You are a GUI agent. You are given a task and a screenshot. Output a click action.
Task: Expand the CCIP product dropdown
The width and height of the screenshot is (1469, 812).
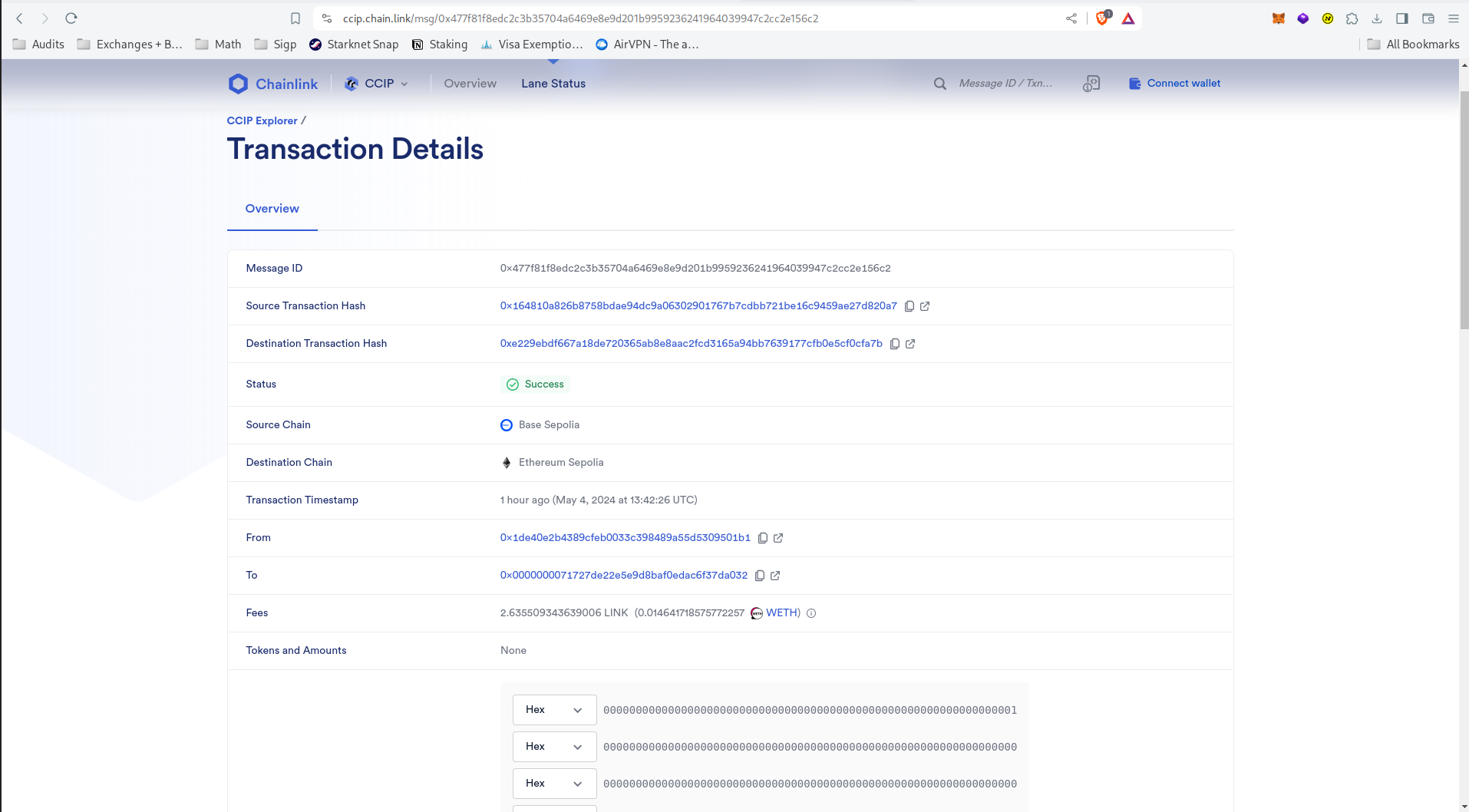click(377, 84)
